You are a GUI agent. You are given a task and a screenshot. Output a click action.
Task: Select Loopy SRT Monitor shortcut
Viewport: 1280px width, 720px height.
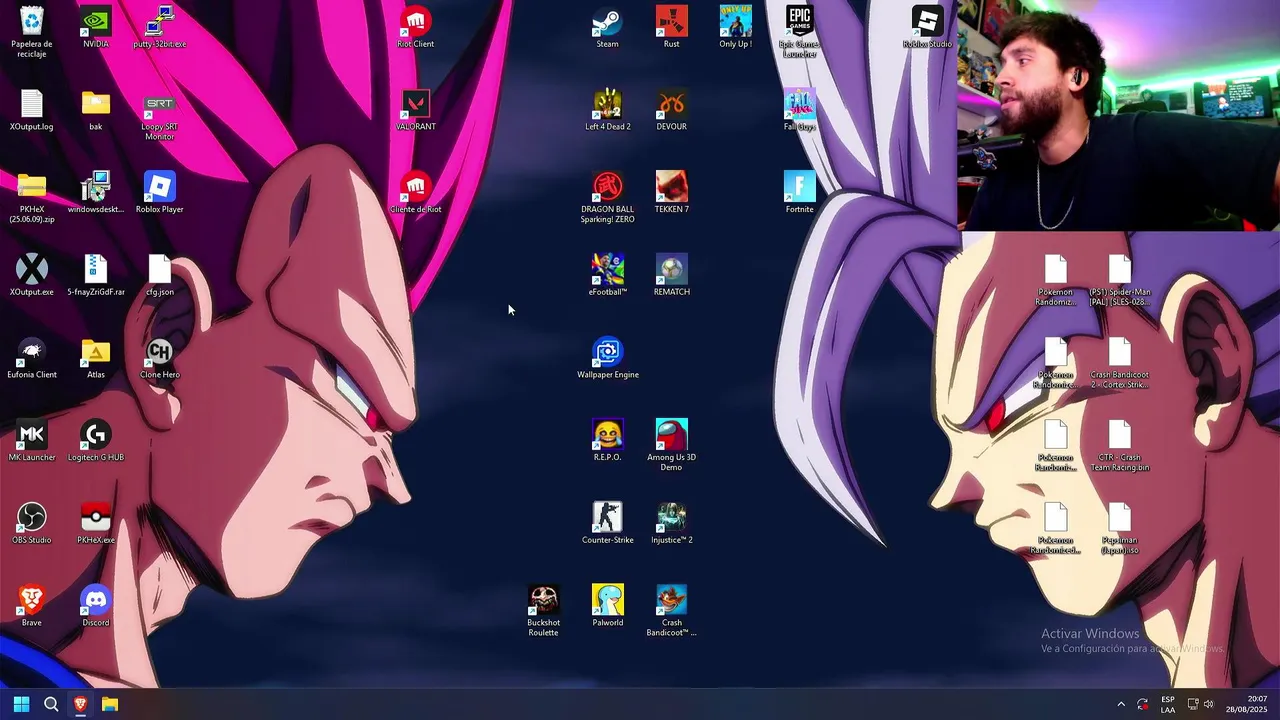[160, 115]
